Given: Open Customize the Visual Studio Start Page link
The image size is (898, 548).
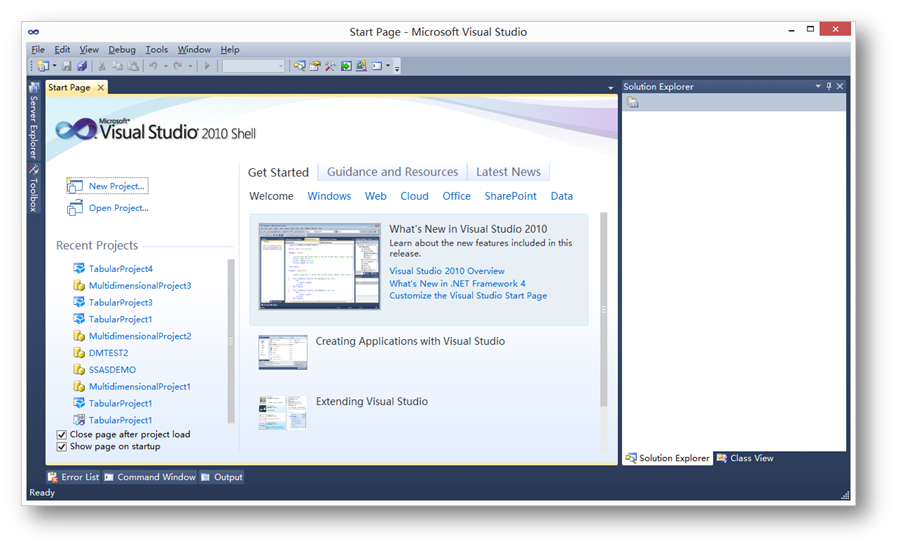Looking at the screenshot, I should coord(468,295).
